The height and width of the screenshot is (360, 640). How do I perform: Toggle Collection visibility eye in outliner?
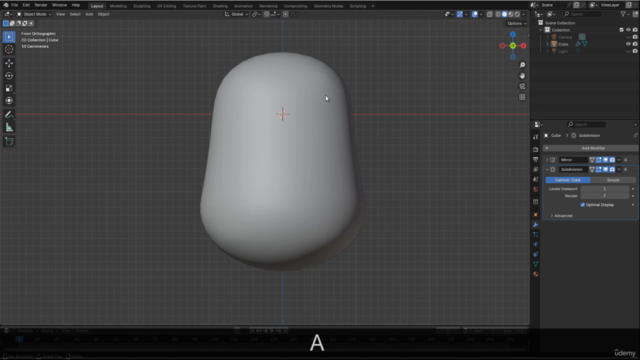(x=628, y=30)
